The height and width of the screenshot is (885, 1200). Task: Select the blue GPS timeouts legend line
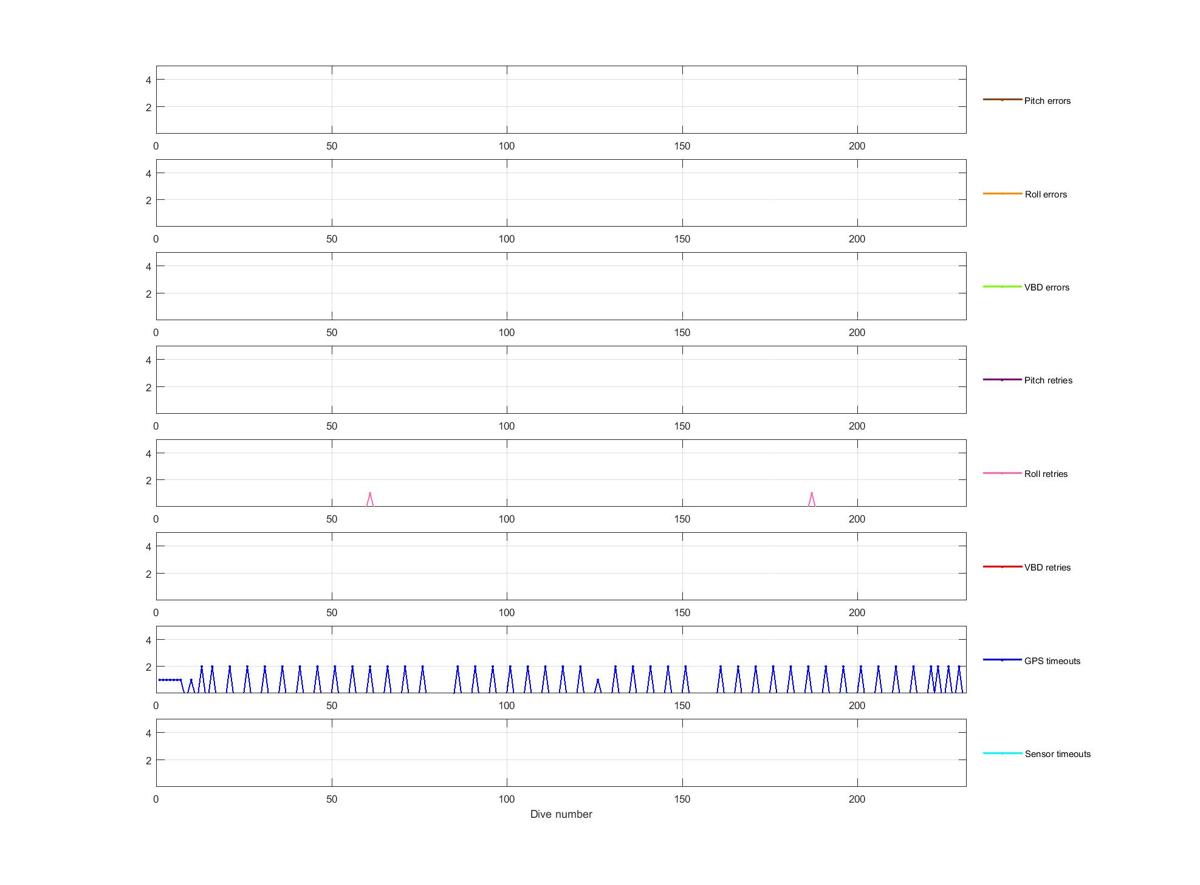[1002, 660]
